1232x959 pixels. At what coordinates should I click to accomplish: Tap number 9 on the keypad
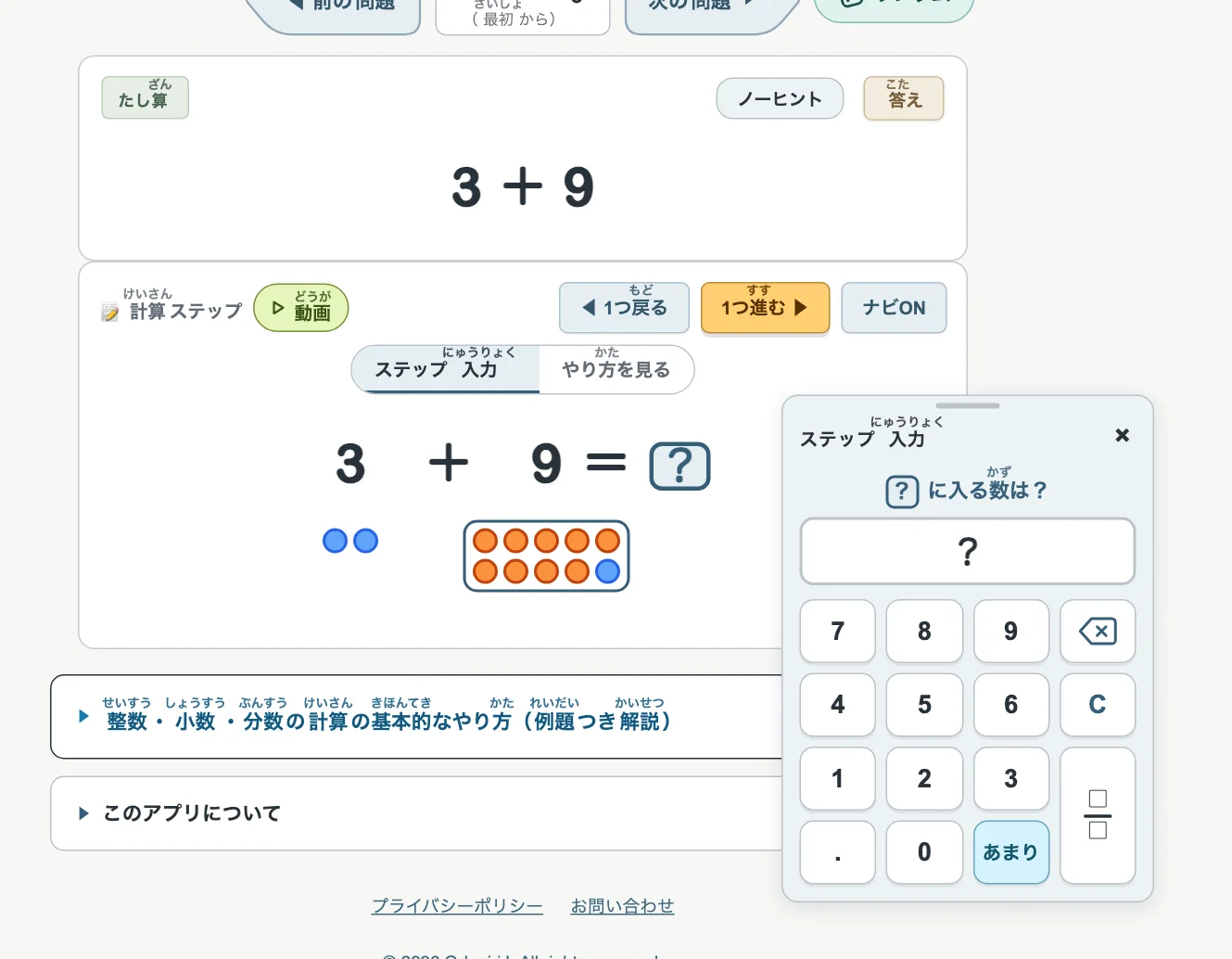[x=1011, y=632]
